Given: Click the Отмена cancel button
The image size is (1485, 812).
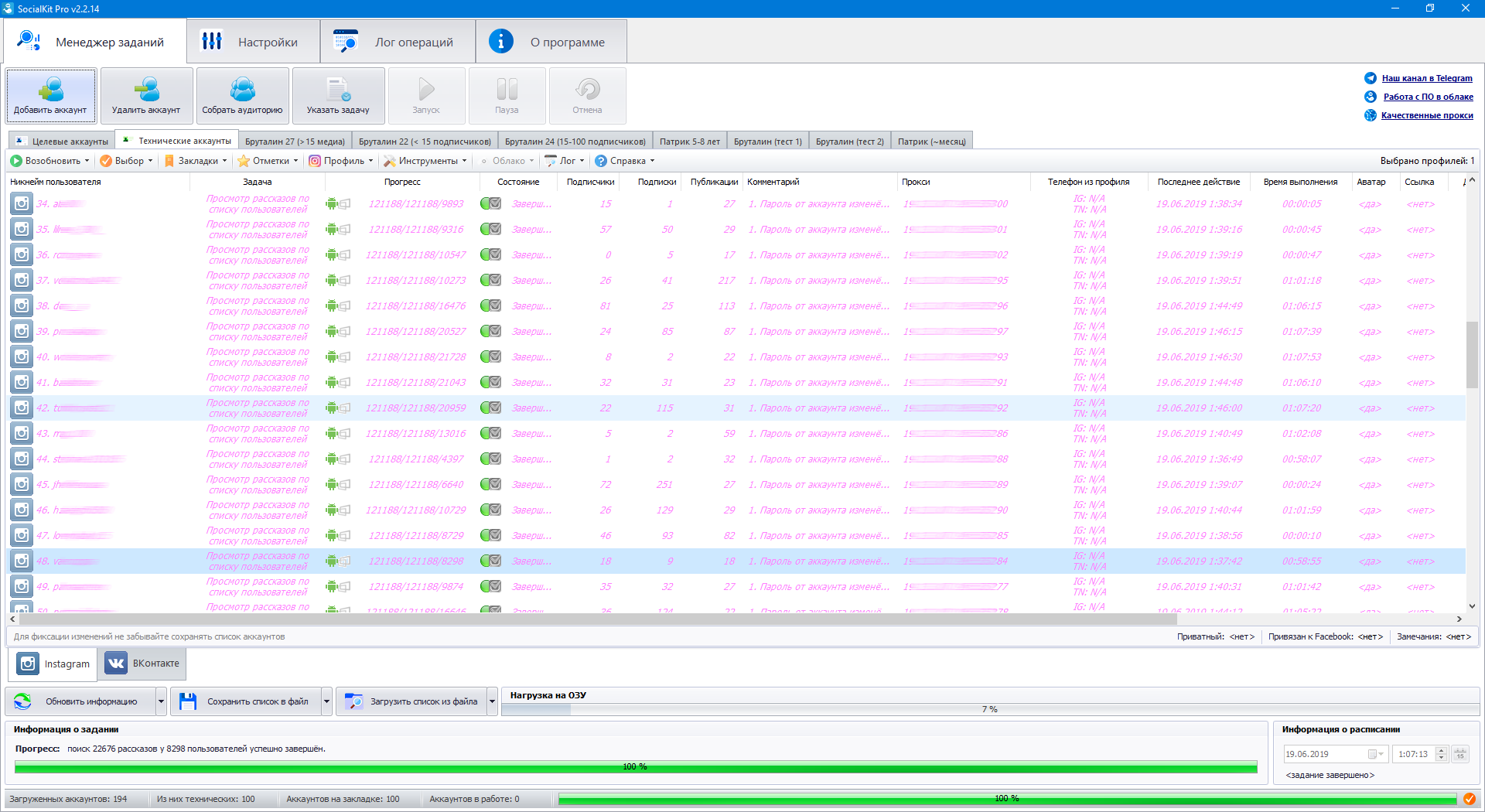Looking at the screenshot, I should 587,96.
